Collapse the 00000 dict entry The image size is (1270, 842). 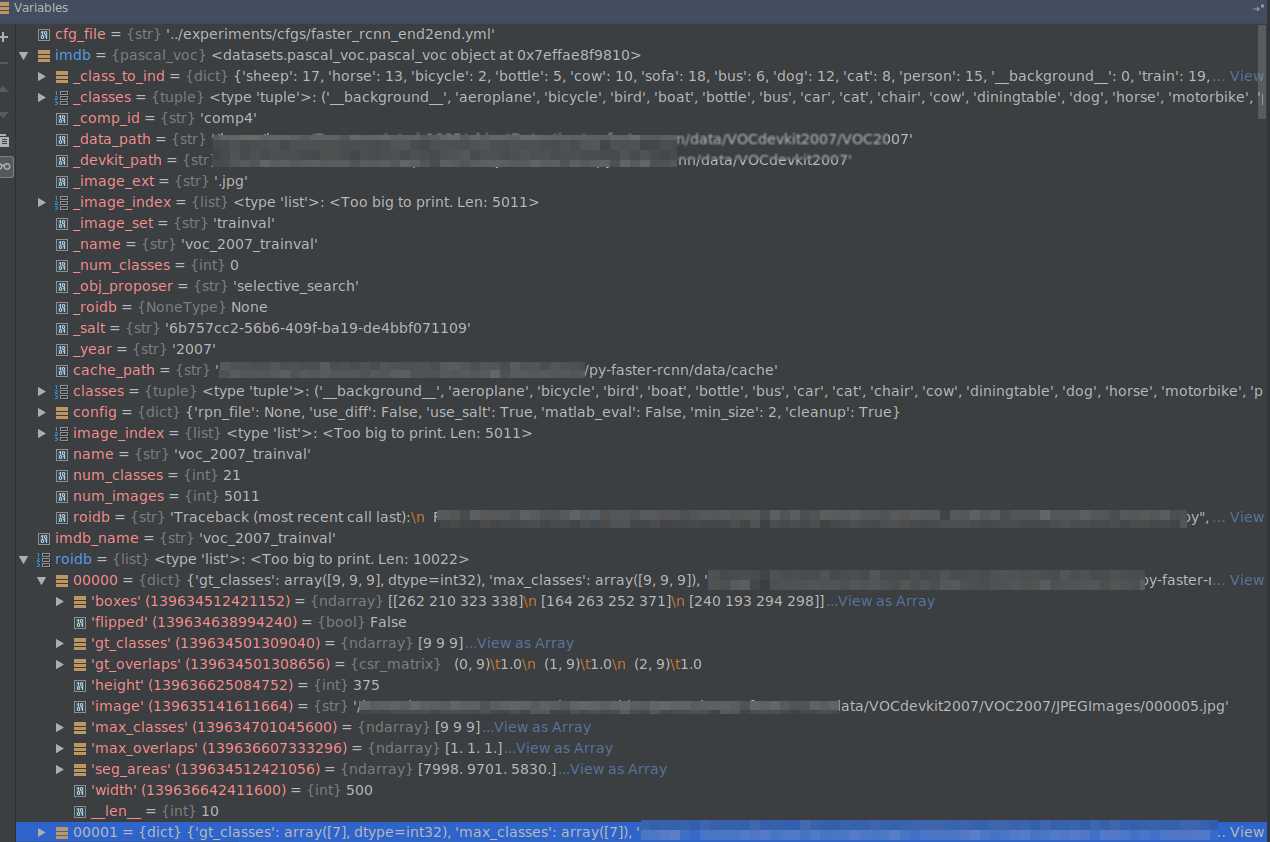pos(41,580)
